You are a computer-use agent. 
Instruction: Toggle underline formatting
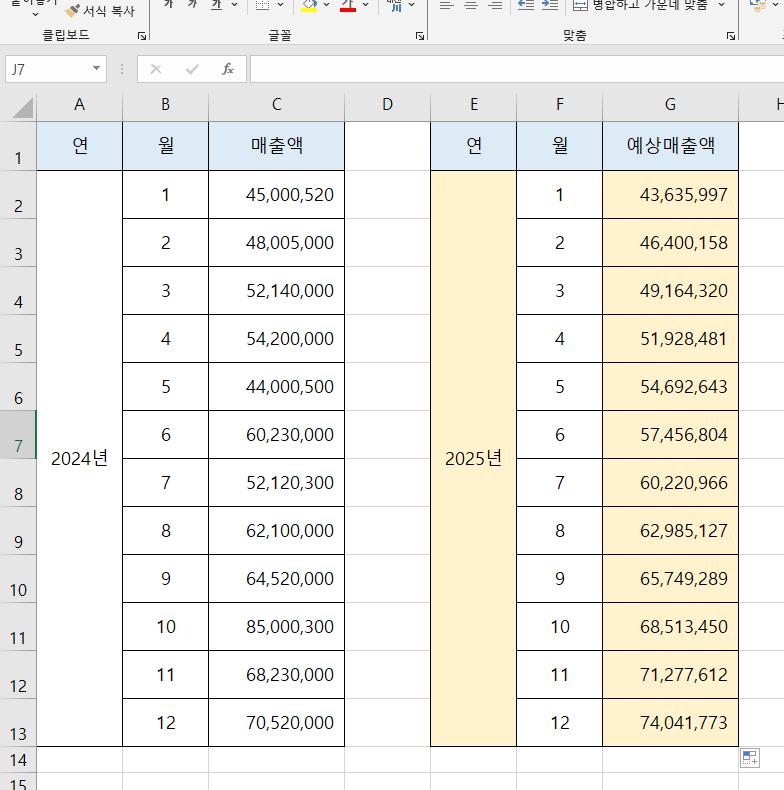pos(217,5)
